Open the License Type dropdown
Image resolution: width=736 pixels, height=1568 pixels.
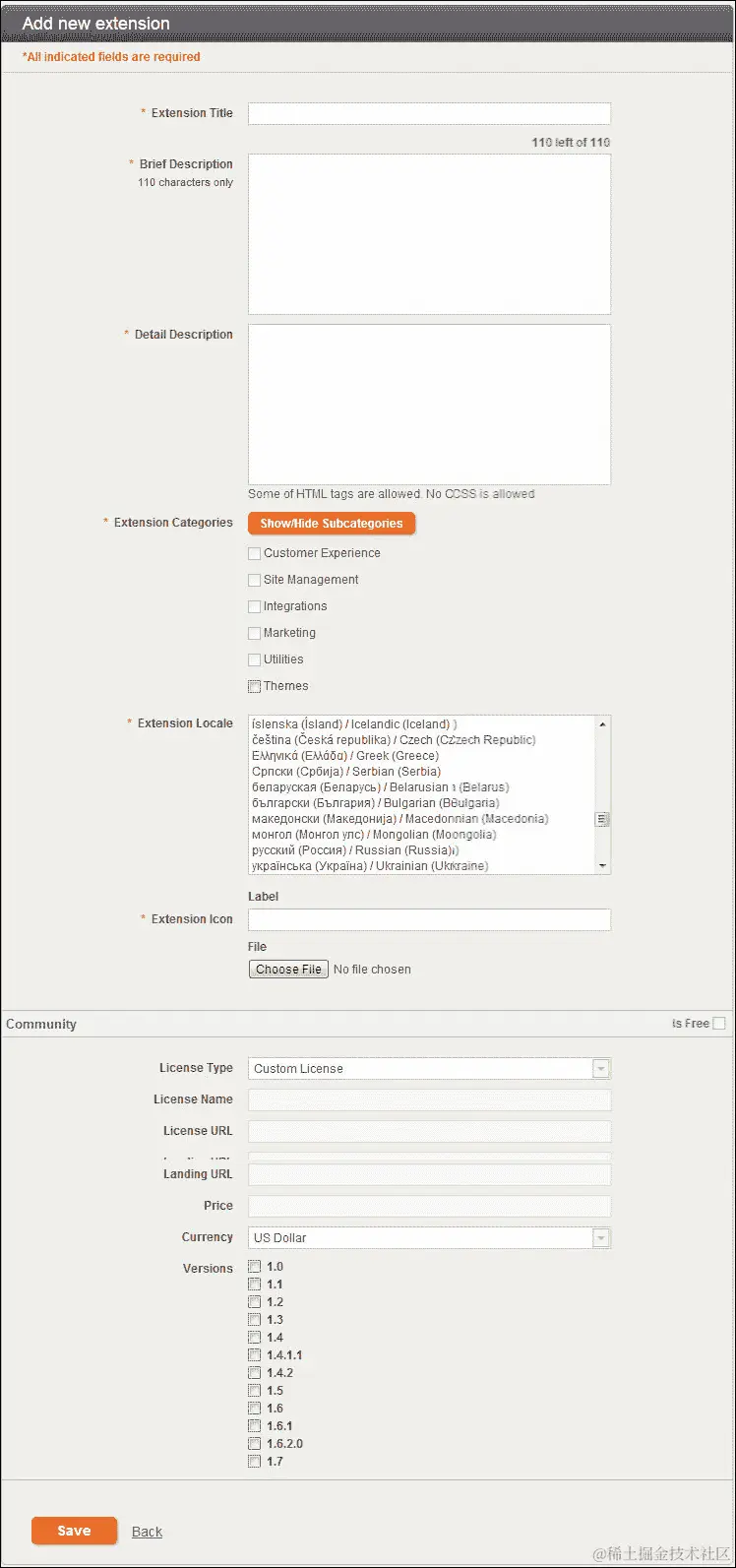429,1069
